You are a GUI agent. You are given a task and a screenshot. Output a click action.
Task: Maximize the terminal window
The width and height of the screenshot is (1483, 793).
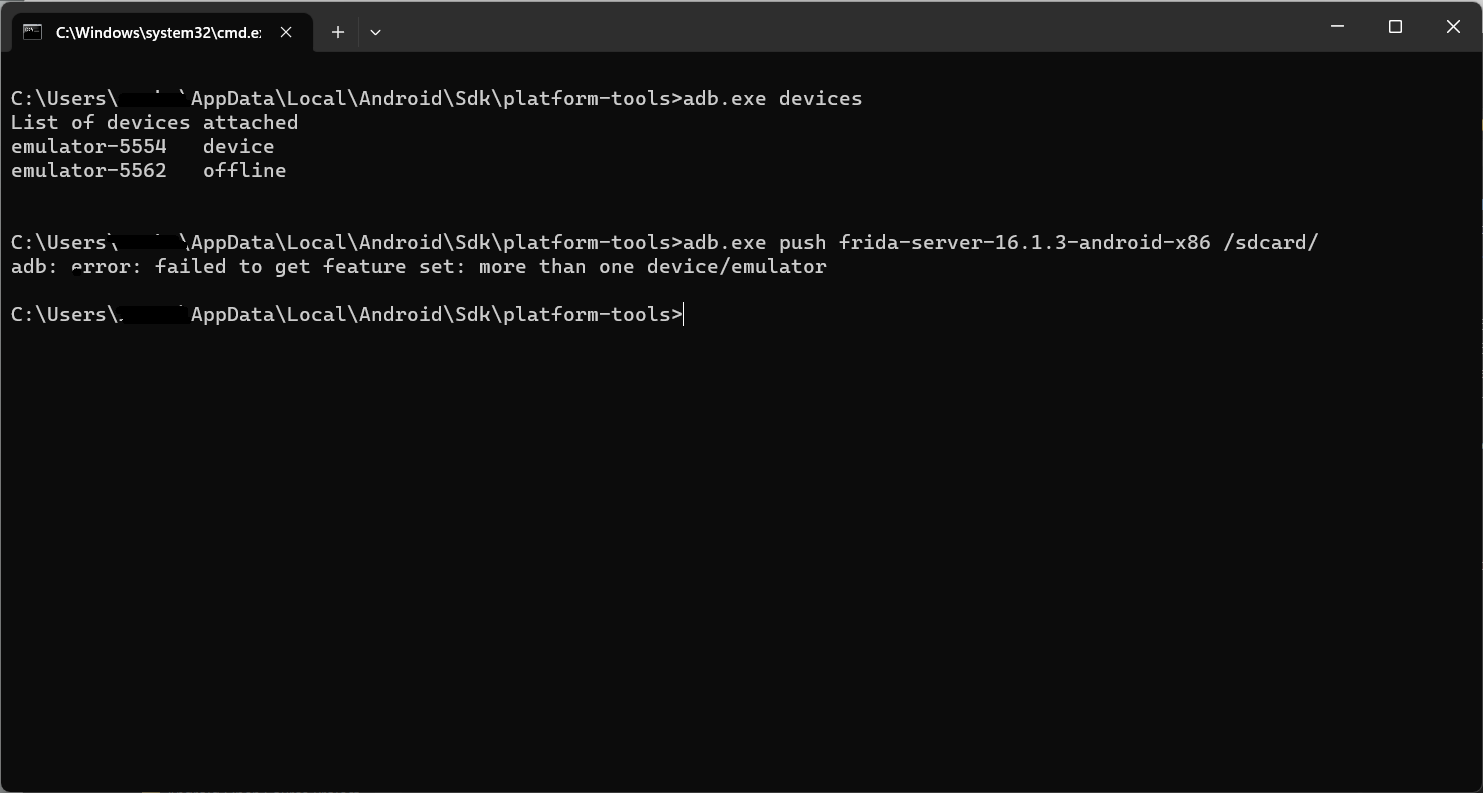tap(1395, 27)
